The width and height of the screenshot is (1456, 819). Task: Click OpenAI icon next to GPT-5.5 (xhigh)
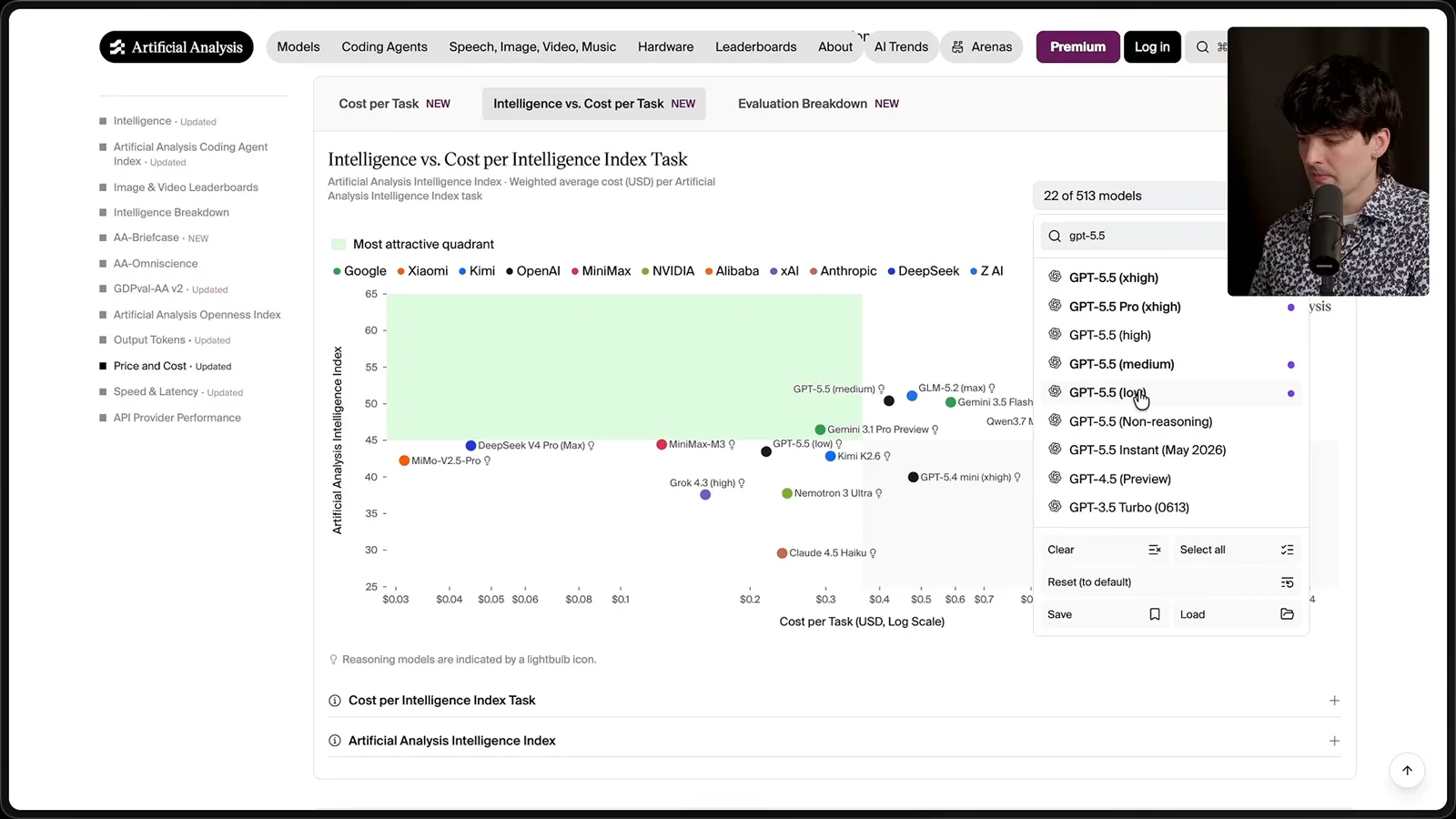(x=1055, y=277)
